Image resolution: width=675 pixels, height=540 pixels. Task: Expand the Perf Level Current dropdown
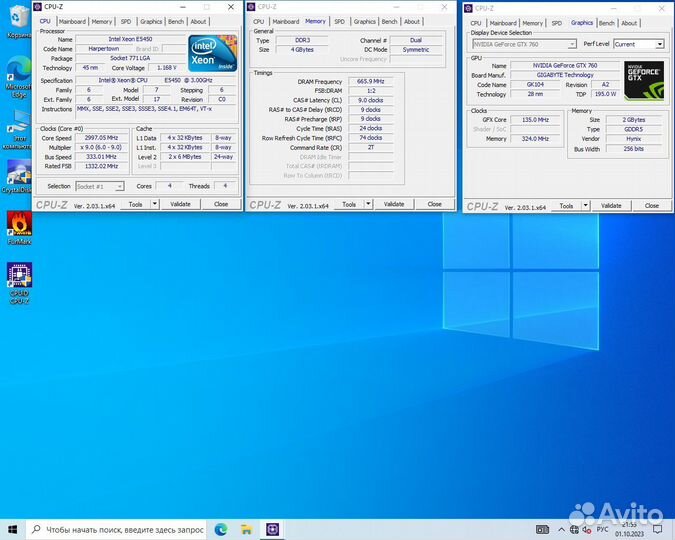pyautogui.click(x=660, y=44)
